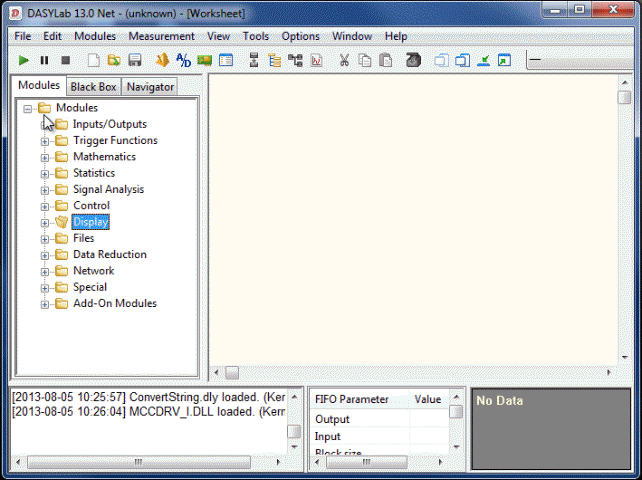This screenshot has height=480, width=642.
Task: Open the File menu
Action: tap(23, 36)
